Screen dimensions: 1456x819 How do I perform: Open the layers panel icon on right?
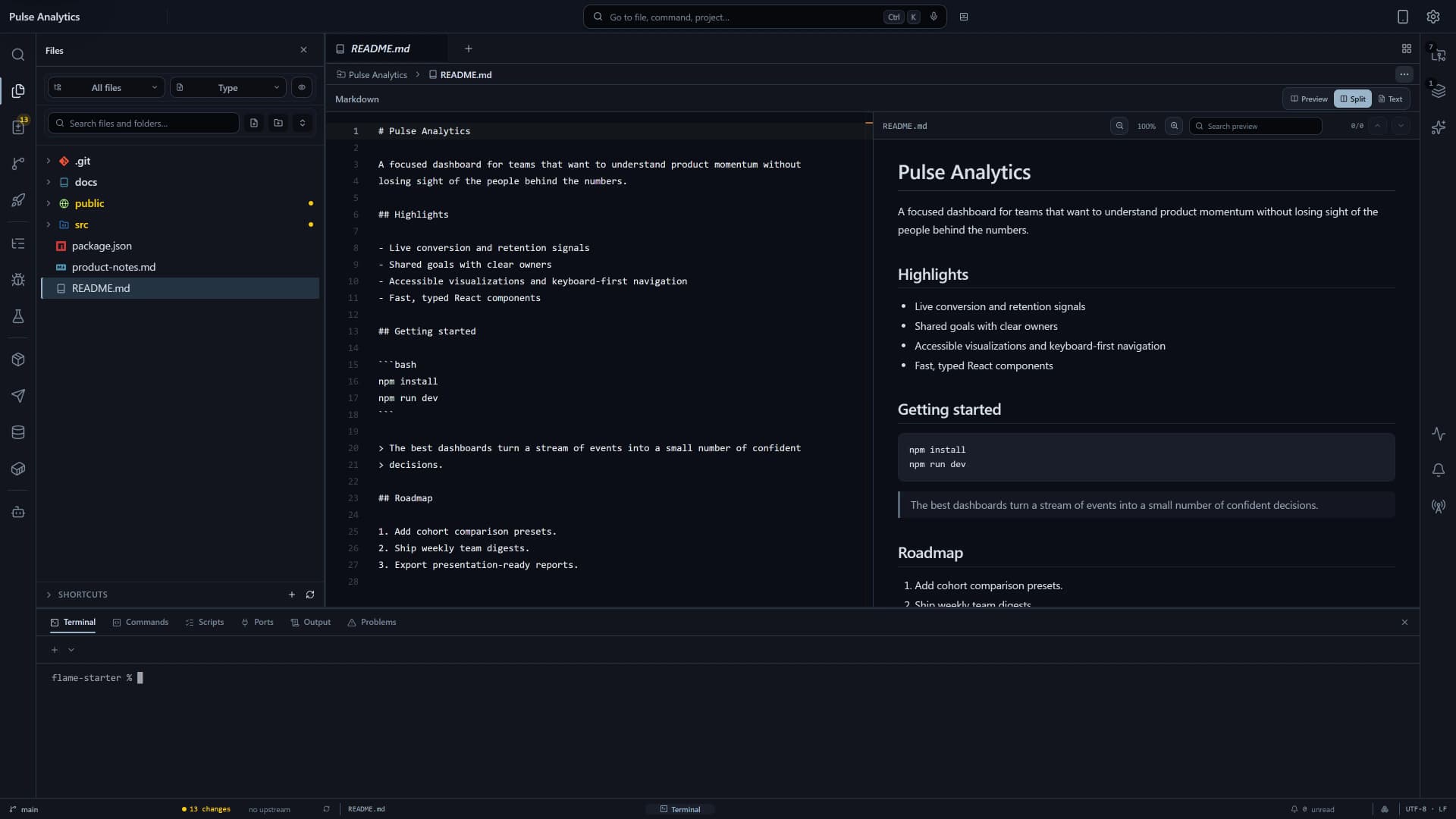(x=1438, y=91)
